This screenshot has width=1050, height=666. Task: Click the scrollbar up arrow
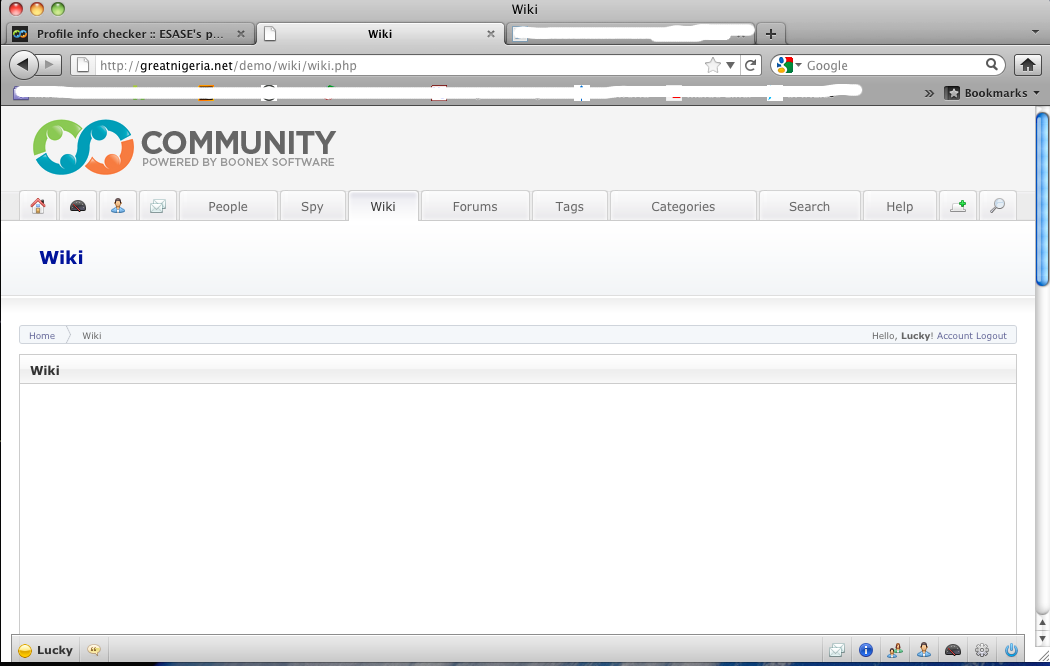[x=1042, y=623]
